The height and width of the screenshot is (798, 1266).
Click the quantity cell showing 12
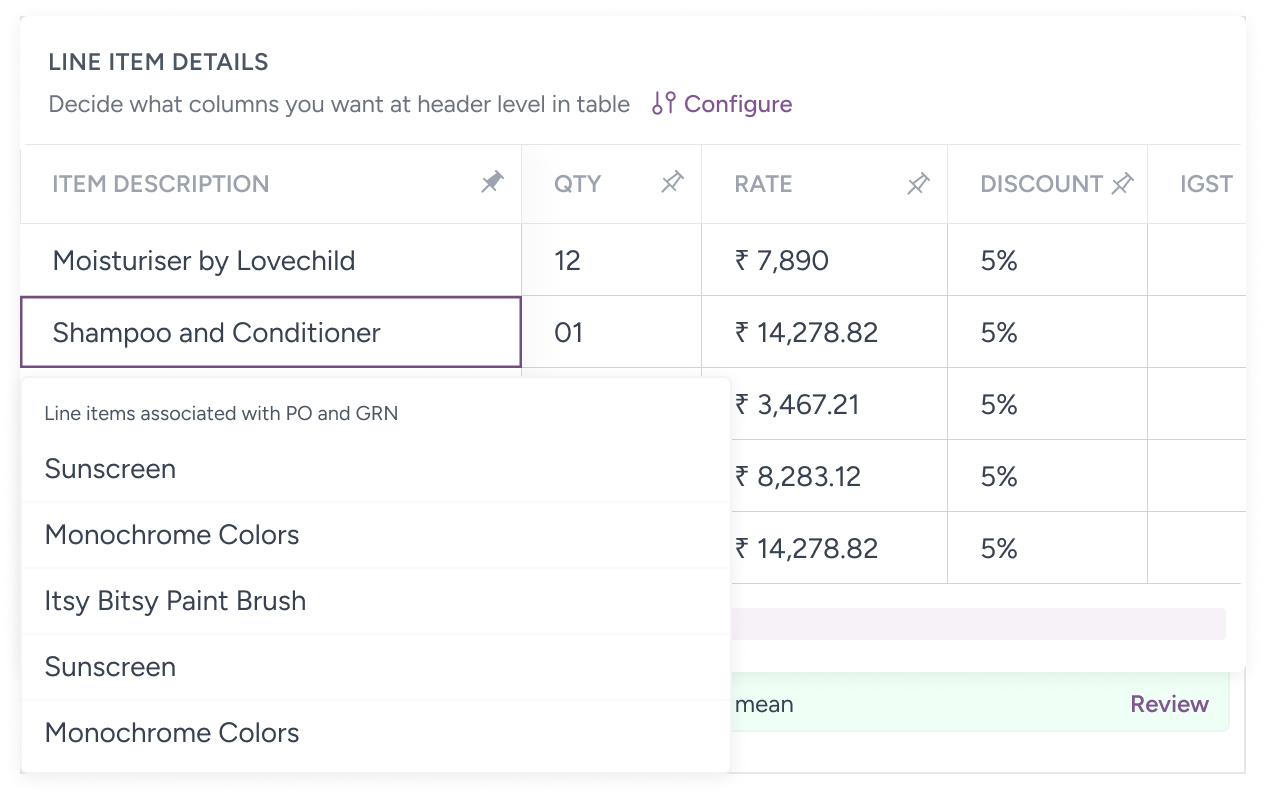[568, 261]
